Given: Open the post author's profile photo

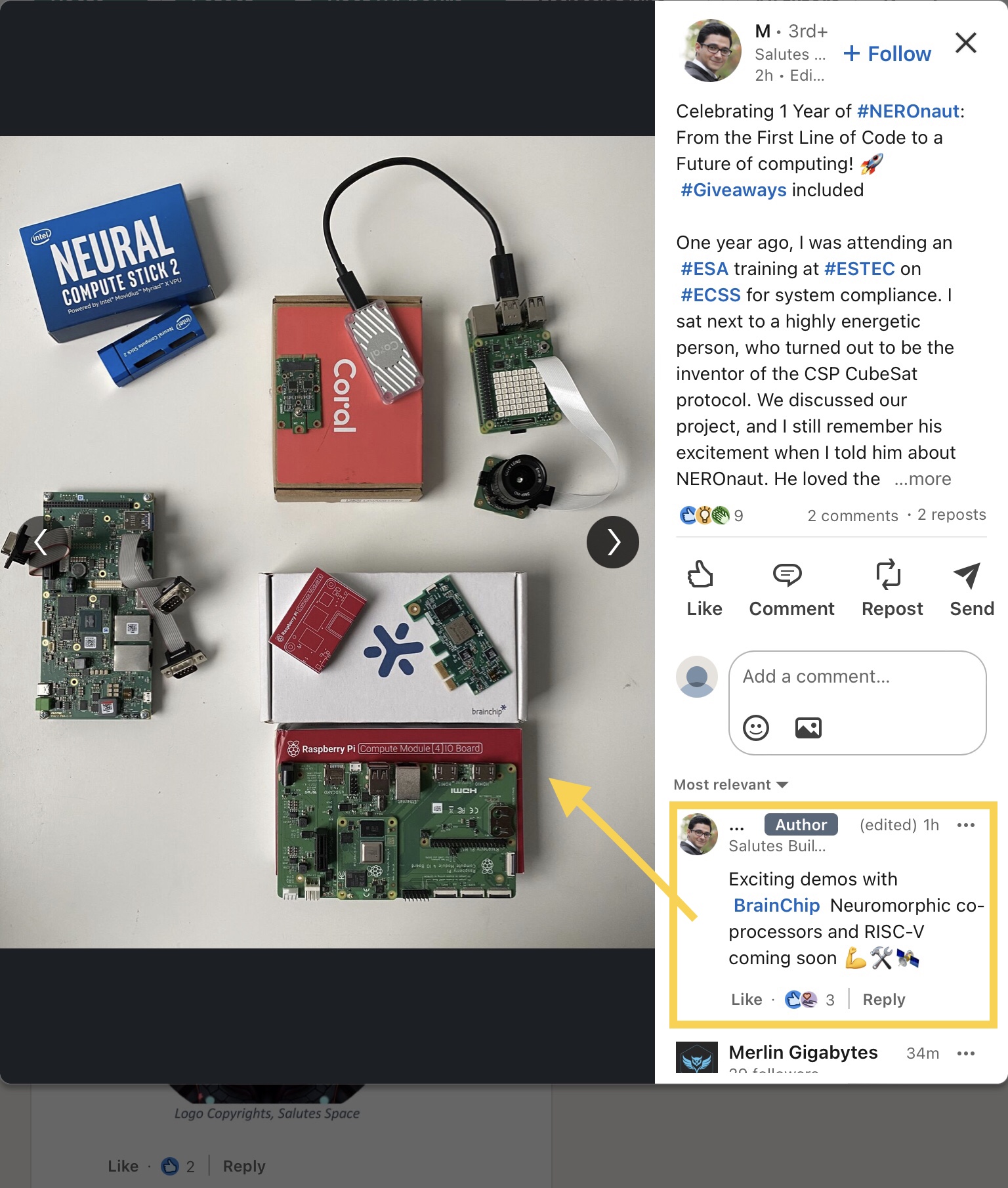Looking at the screenshot, I should coord(712,51).
